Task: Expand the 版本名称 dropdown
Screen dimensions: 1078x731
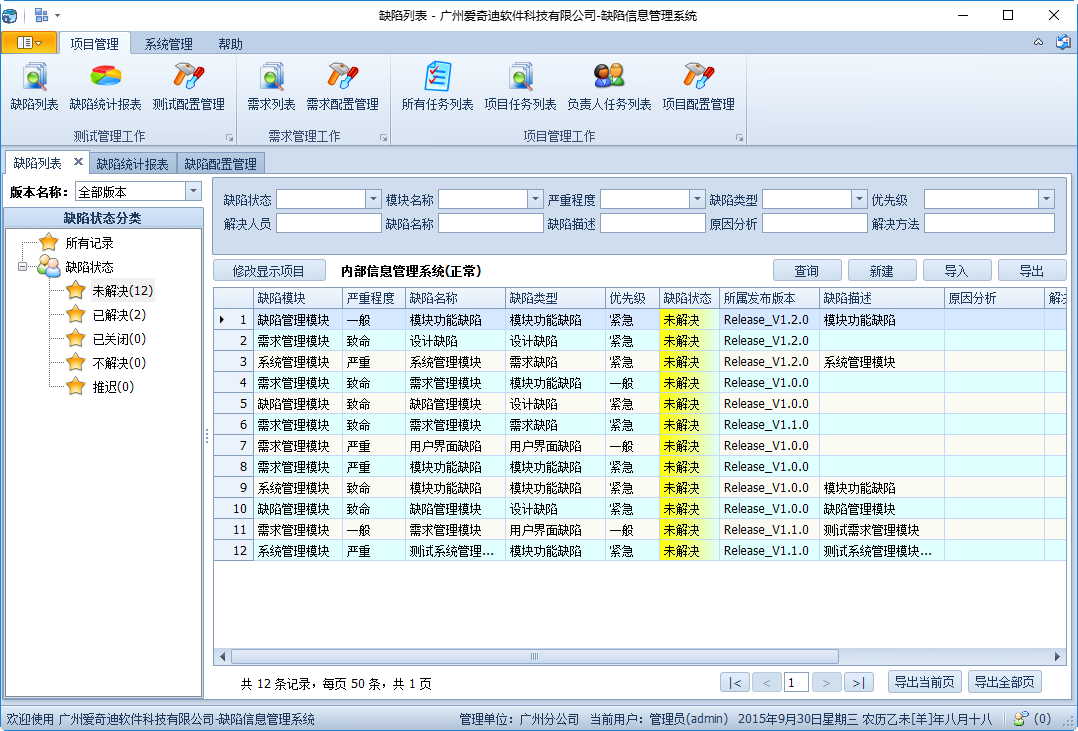Action: tap(193, 192)
